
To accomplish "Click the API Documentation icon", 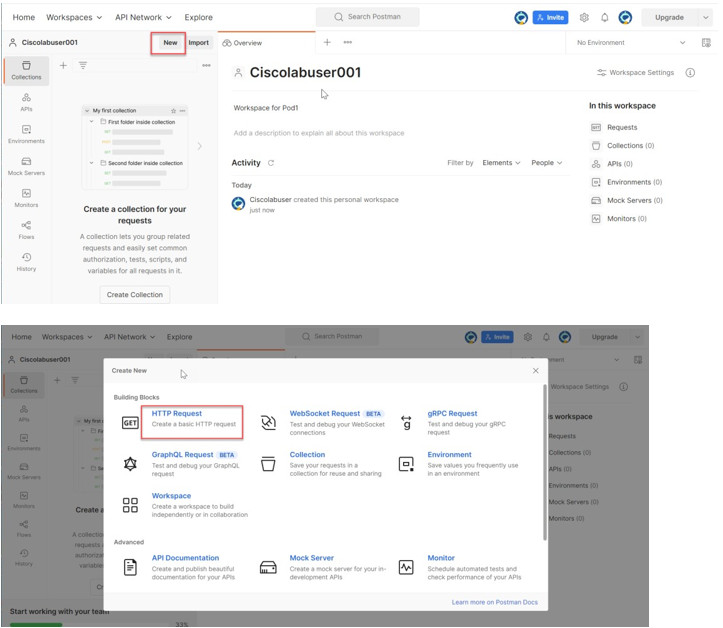I will point(130,567).
